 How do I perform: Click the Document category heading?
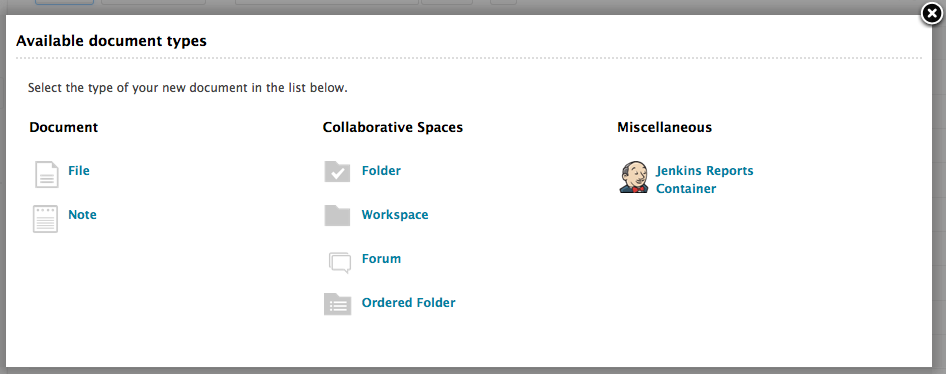pos(63,127)
